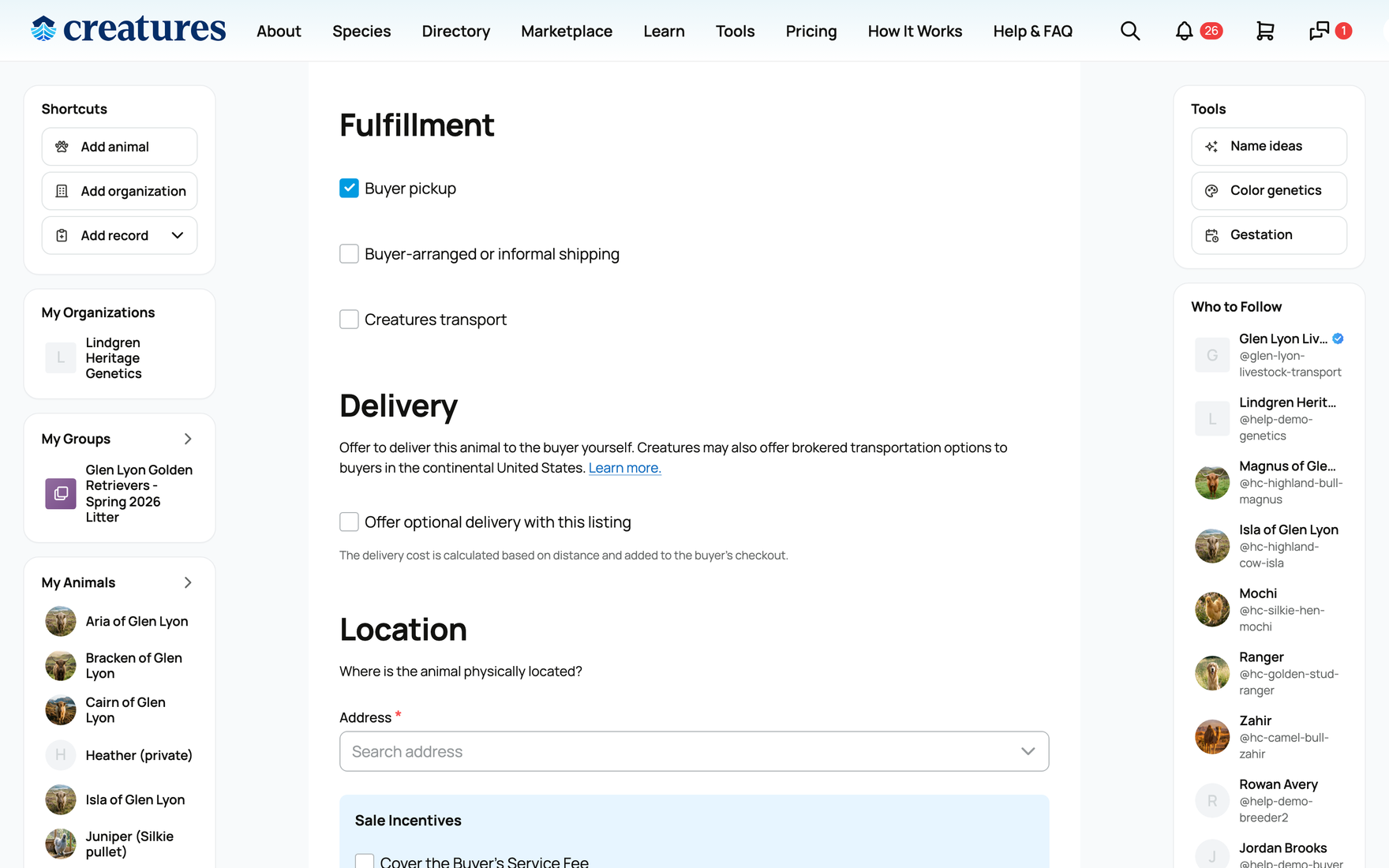Click the Creatures logo
The image size is (1389, 868).
(x=128, y=30)
